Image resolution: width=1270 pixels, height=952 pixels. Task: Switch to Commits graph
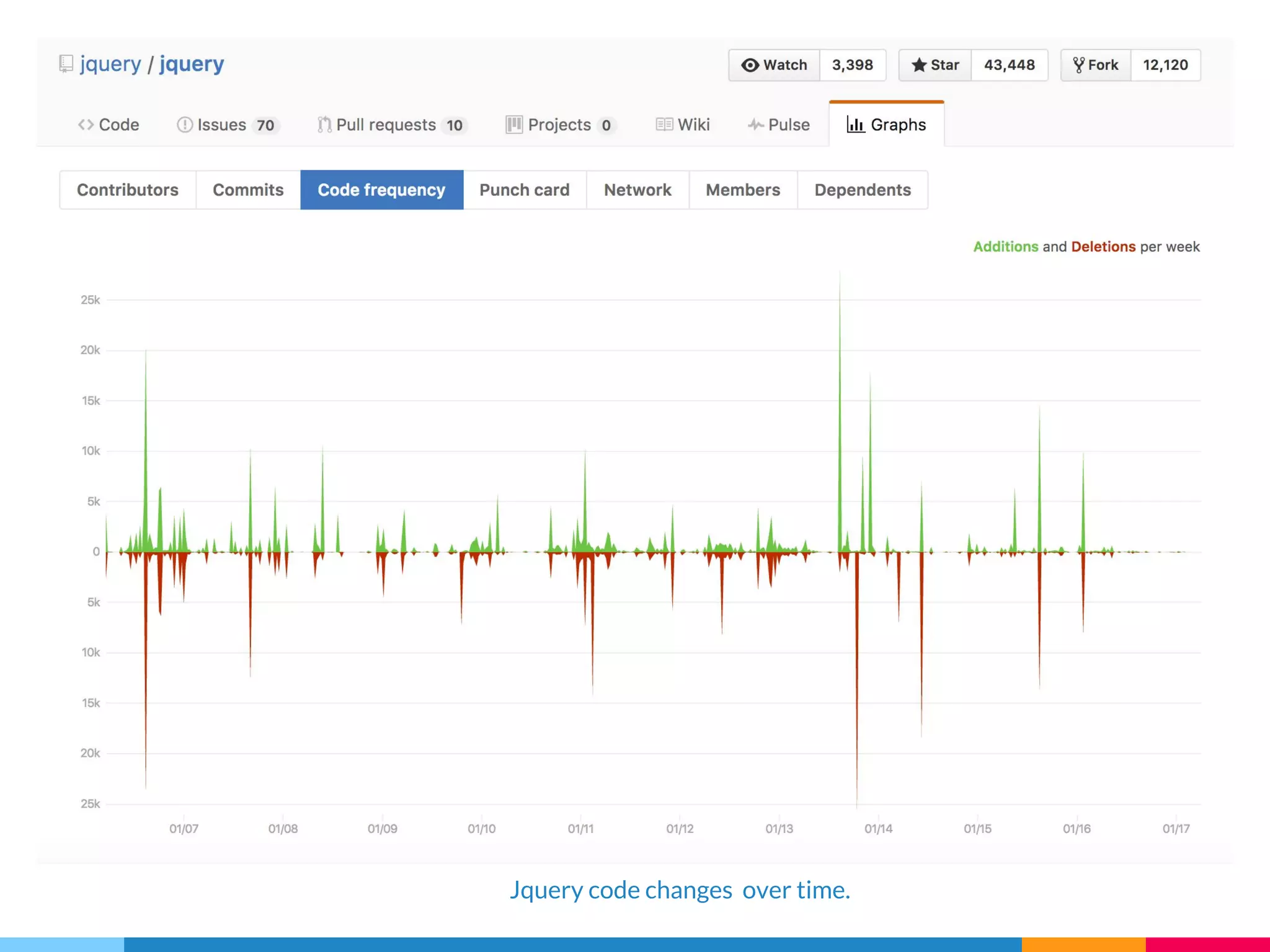pos(248,190)
